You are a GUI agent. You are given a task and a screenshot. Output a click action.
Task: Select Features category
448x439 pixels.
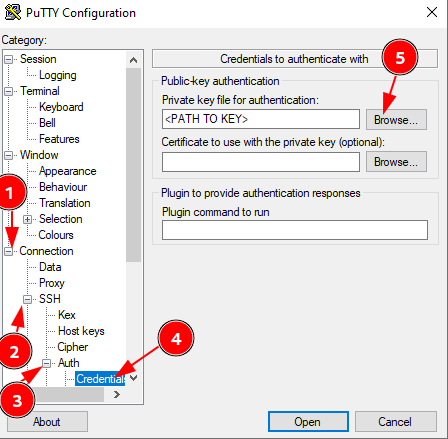point(59,139)
